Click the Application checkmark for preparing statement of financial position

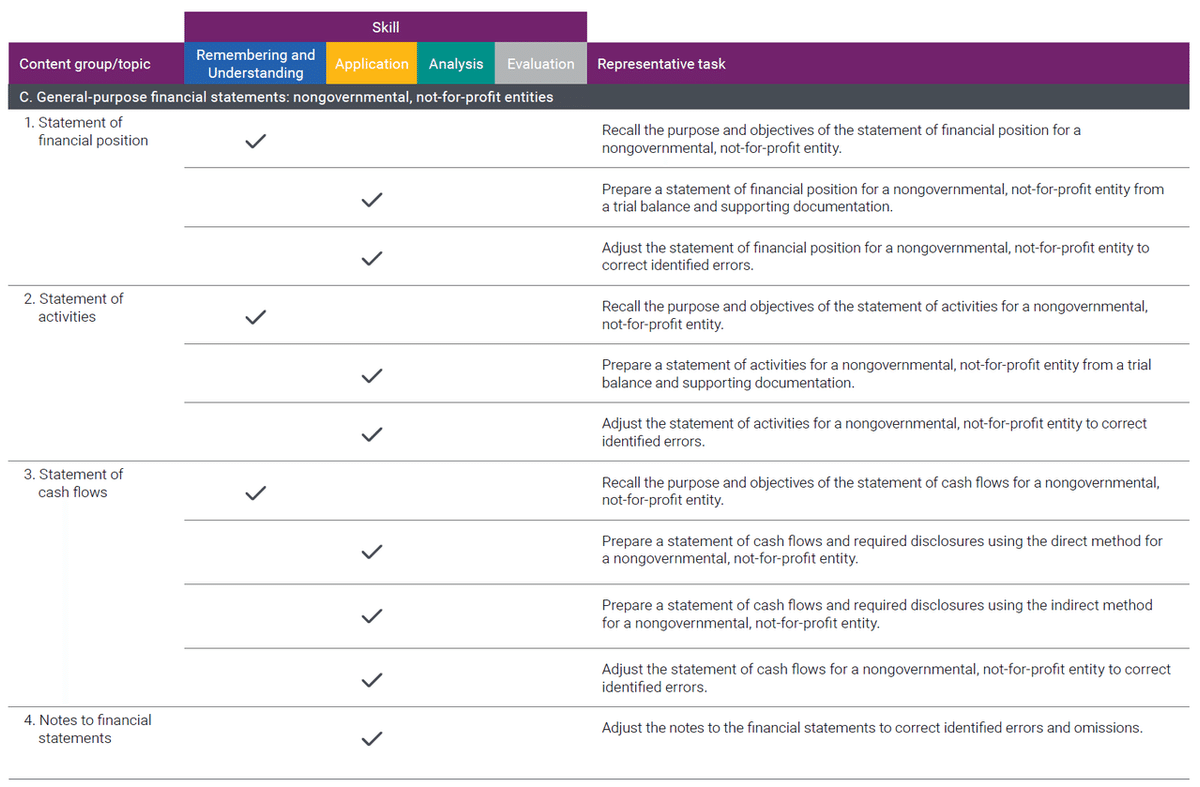[372, 199]
